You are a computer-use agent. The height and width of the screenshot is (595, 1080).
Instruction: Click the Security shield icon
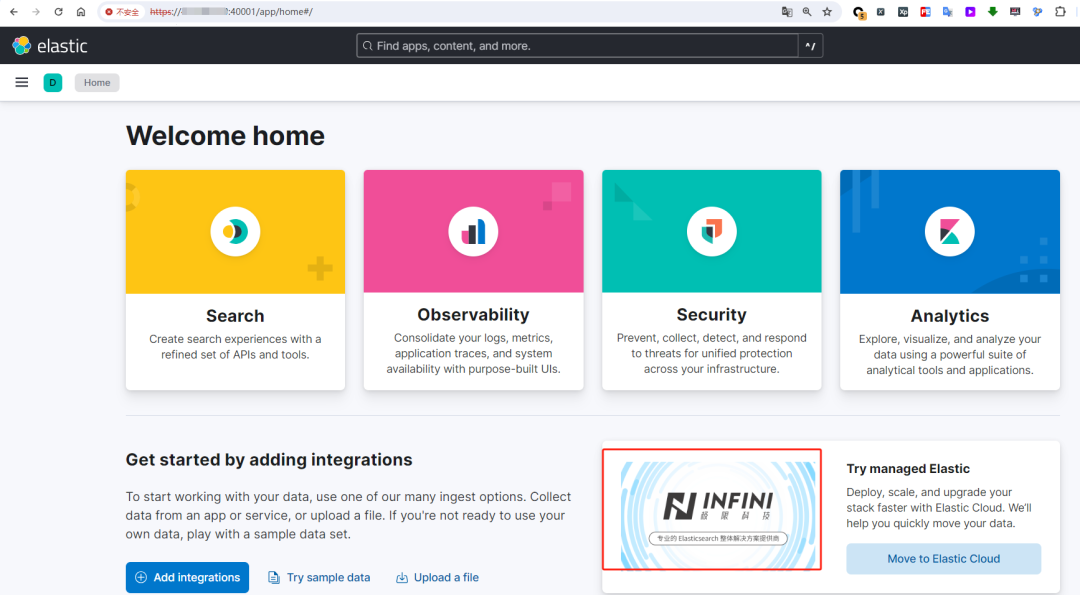point(712,231)
